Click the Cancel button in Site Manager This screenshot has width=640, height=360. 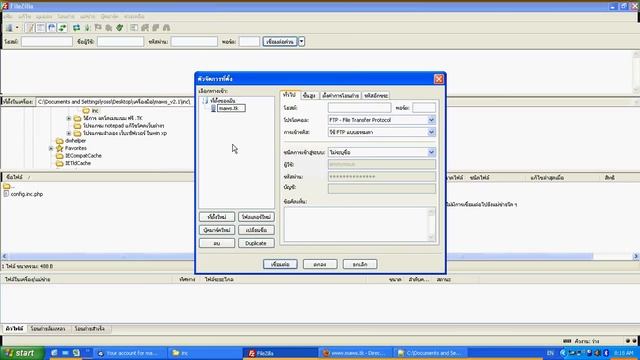click(360, 264)
